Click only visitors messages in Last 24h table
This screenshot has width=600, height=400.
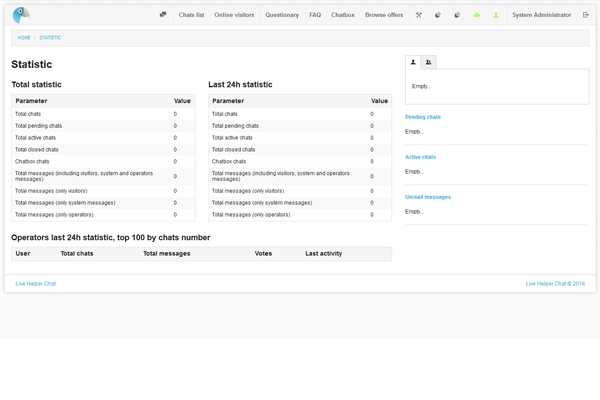pyautogui.click(x=300, y=191)
